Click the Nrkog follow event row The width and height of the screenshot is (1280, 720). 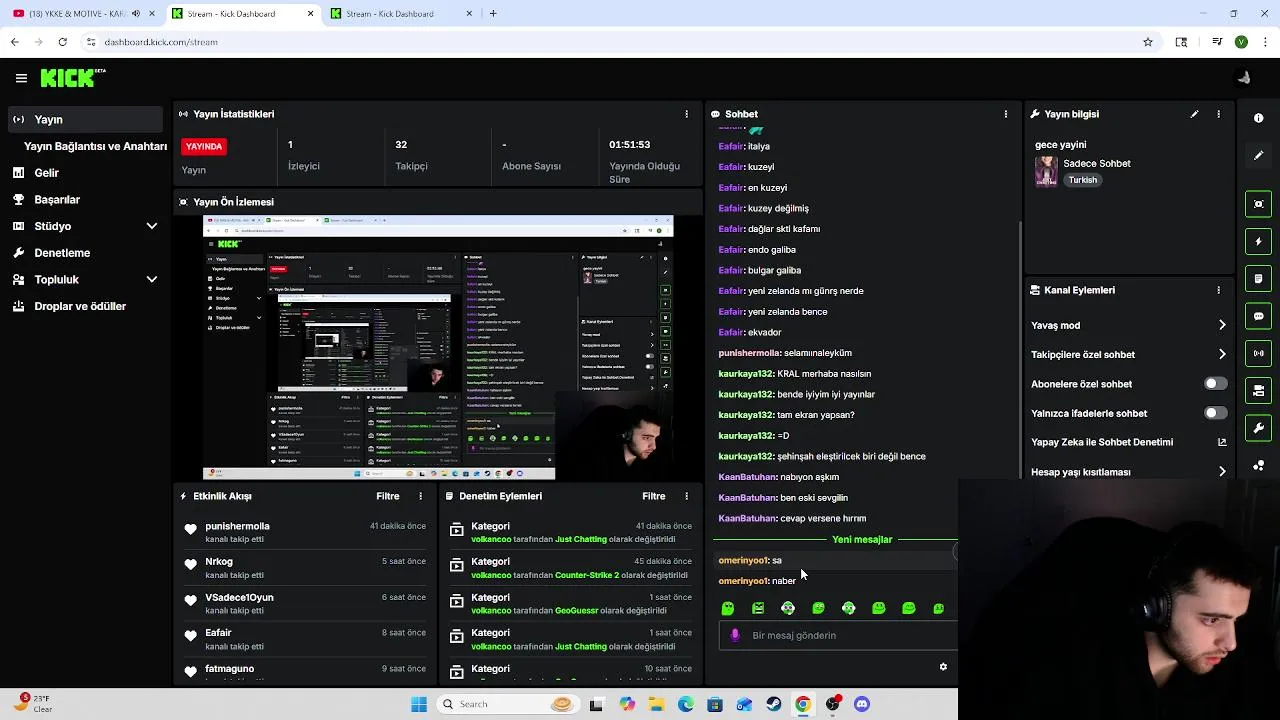tap(305, 568)
